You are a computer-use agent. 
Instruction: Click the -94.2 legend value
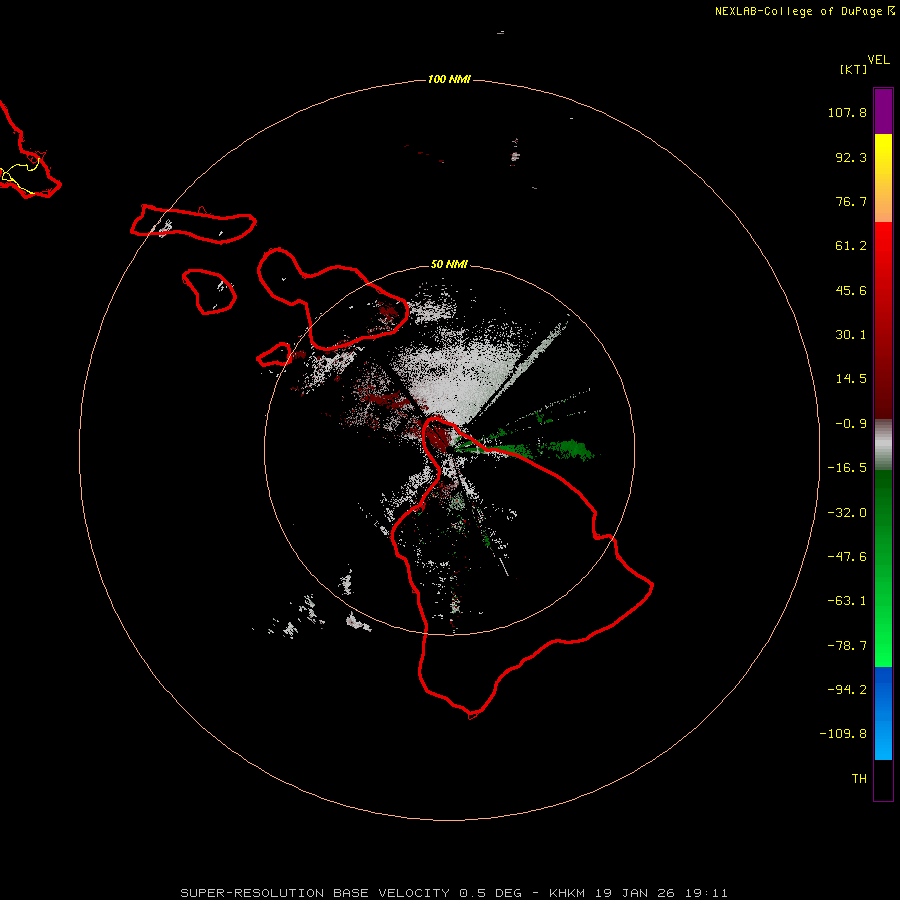[x=847, y=689]
